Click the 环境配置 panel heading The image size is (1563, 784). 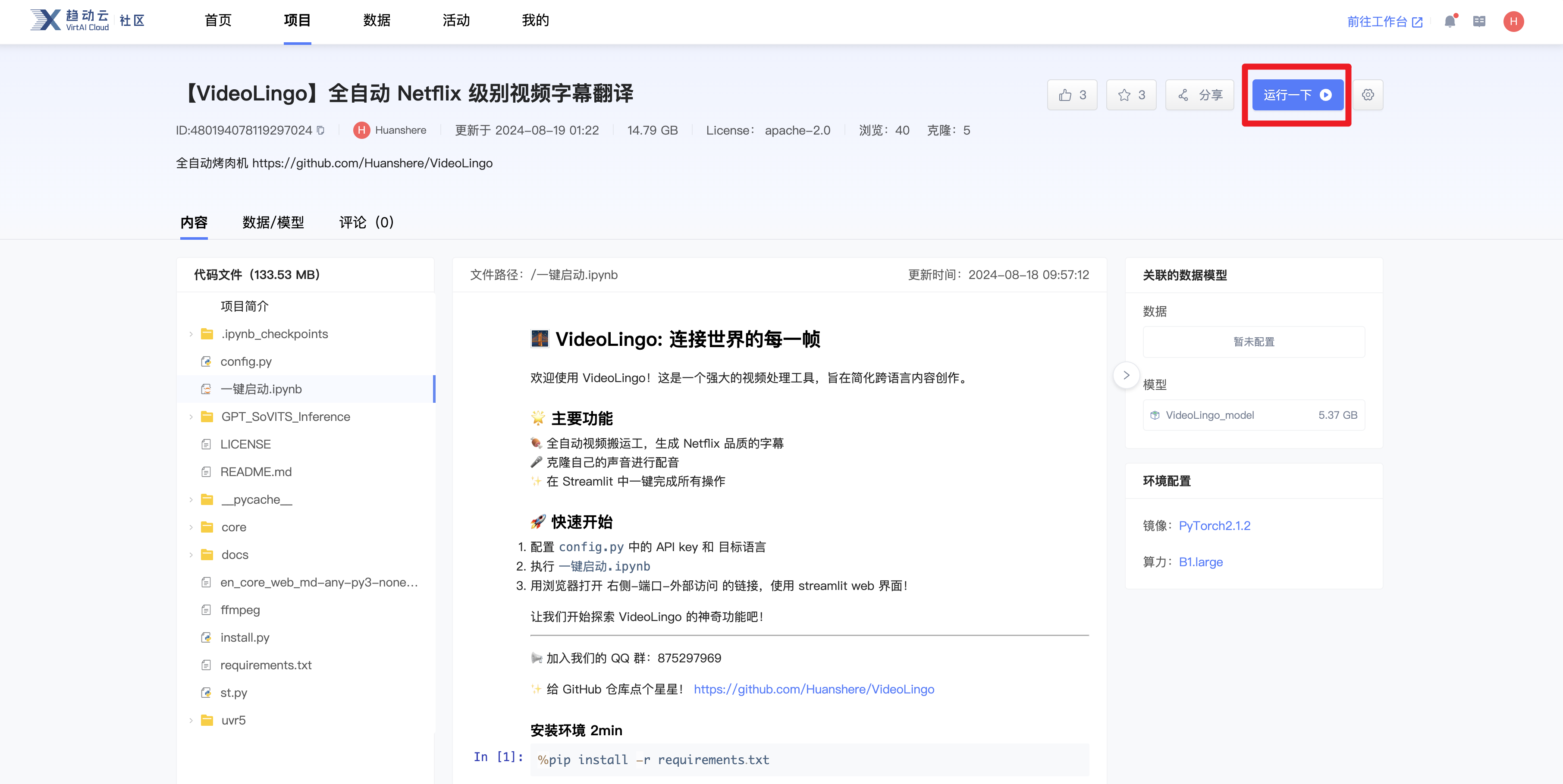click(x=1166, y=481)
